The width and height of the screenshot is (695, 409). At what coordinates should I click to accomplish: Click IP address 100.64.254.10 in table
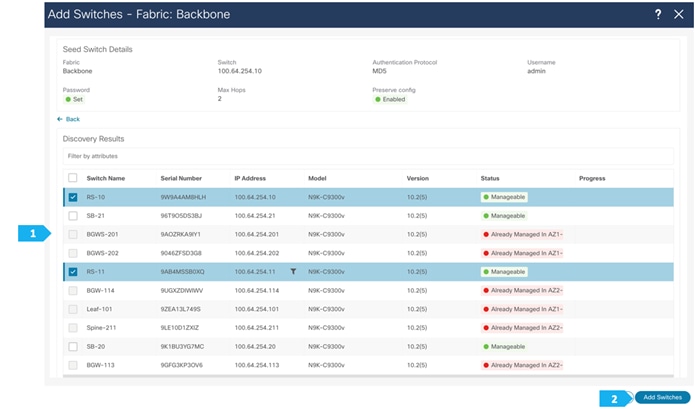tap(255, 197)
